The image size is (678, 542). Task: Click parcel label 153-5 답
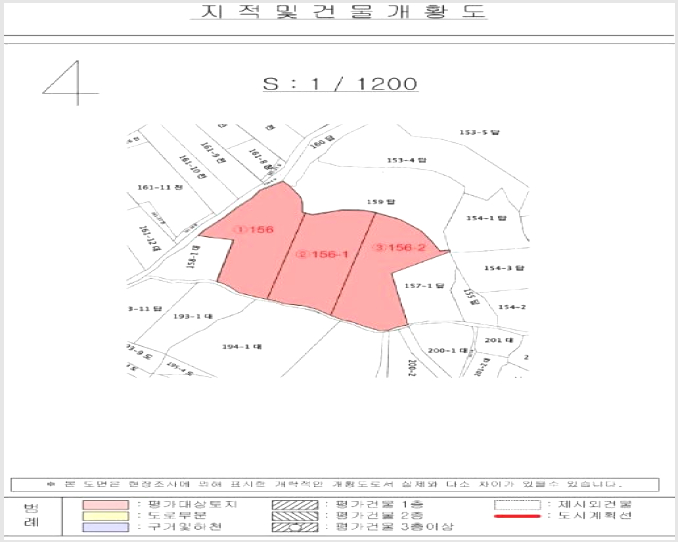tap(479, 132)
